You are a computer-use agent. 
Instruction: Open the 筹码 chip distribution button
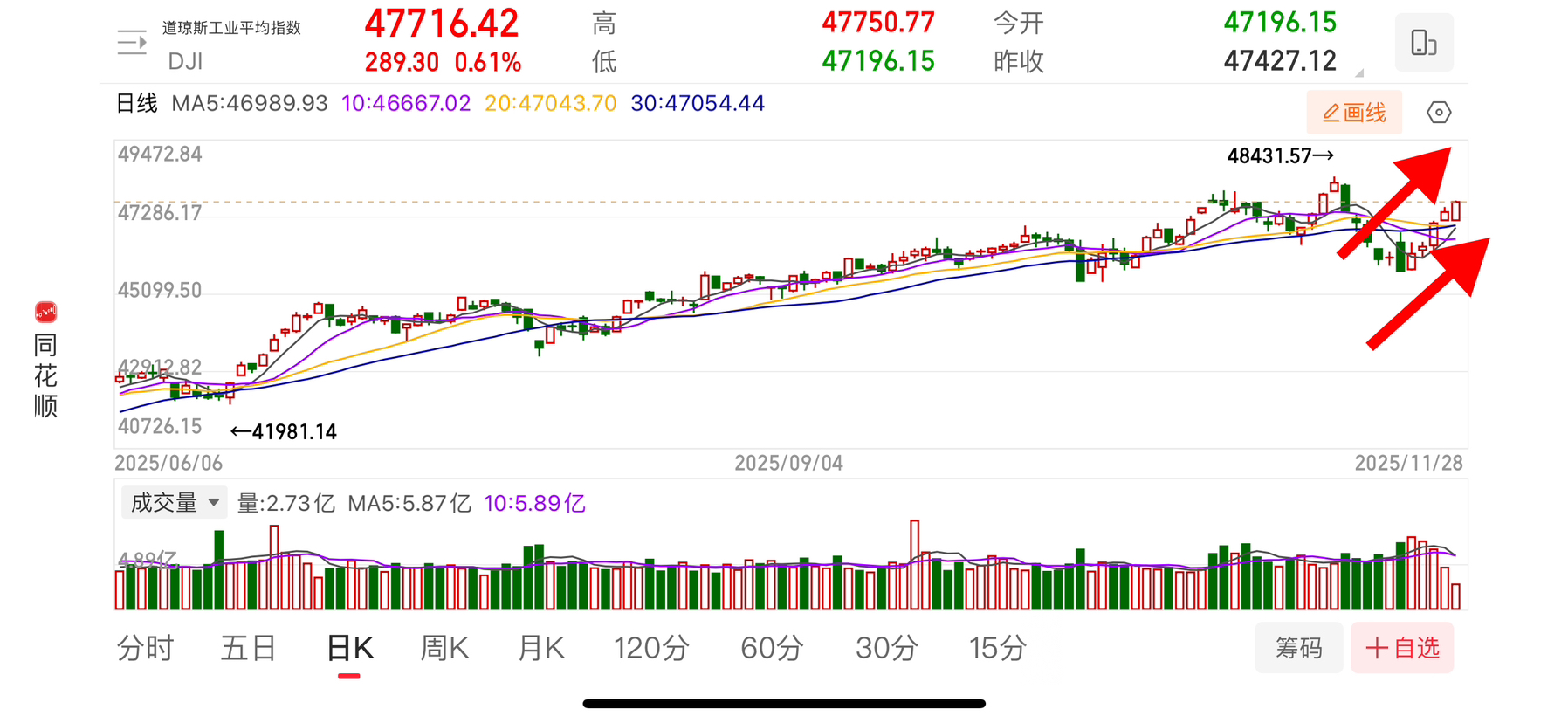1298,648
